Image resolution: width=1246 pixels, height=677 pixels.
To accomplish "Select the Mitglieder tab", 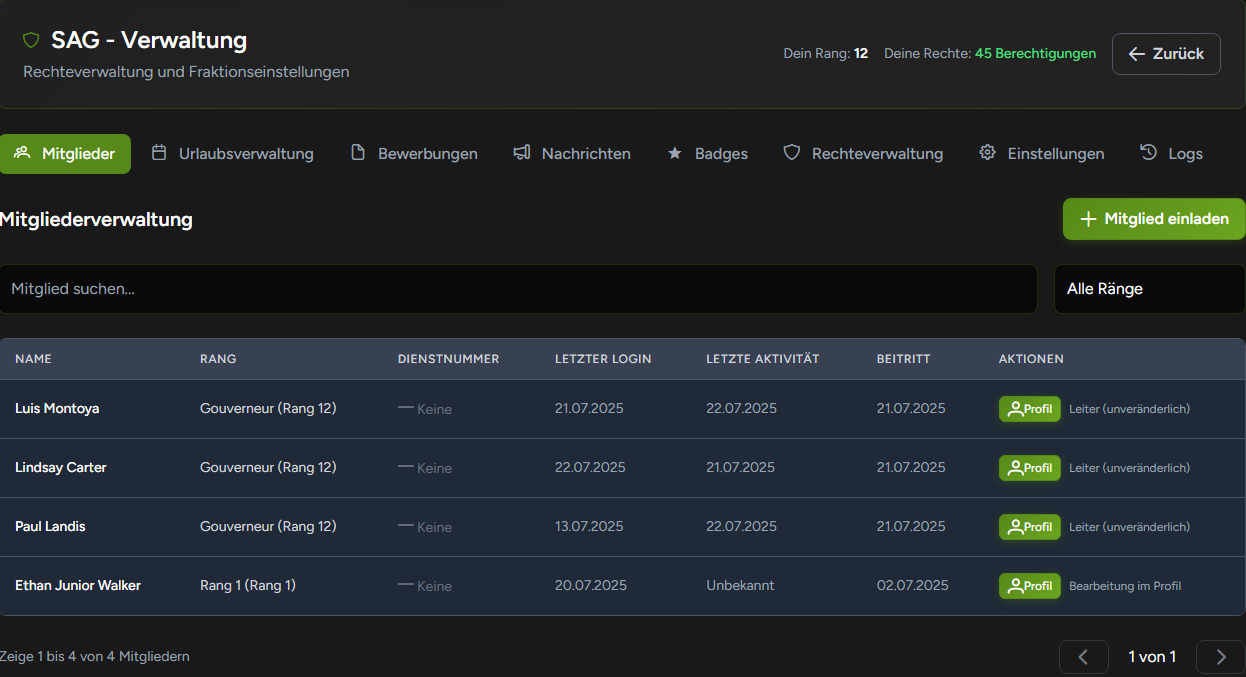I will tap(65, 154).
